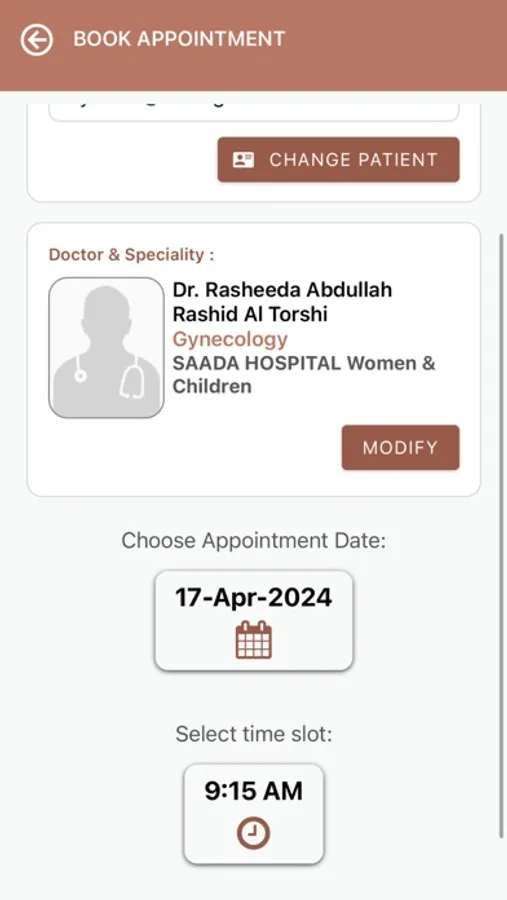Viewport: 507px width, 900px height.
Task: Click the clock icon under time slot
Action: coord(253,833)
